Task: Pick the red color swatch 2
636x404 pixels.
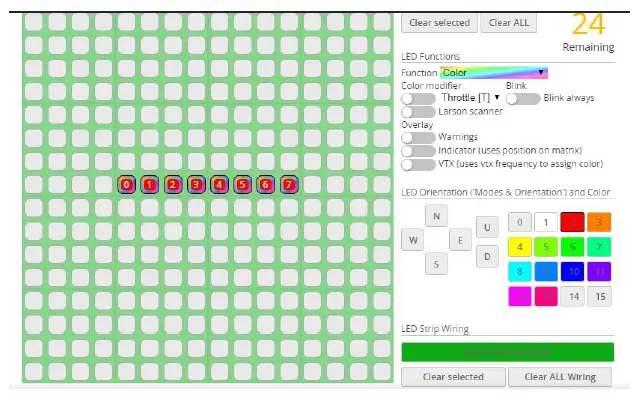Action: point(572,222)
